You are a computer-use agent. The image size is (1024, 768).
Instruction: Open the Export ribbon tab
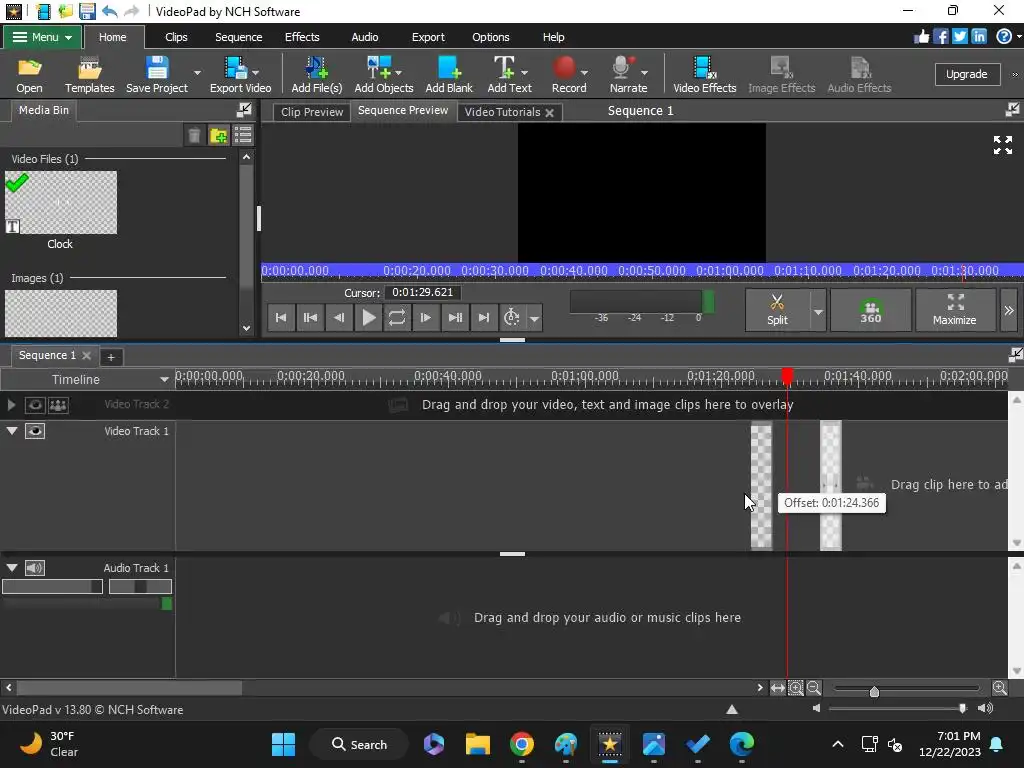428,37
